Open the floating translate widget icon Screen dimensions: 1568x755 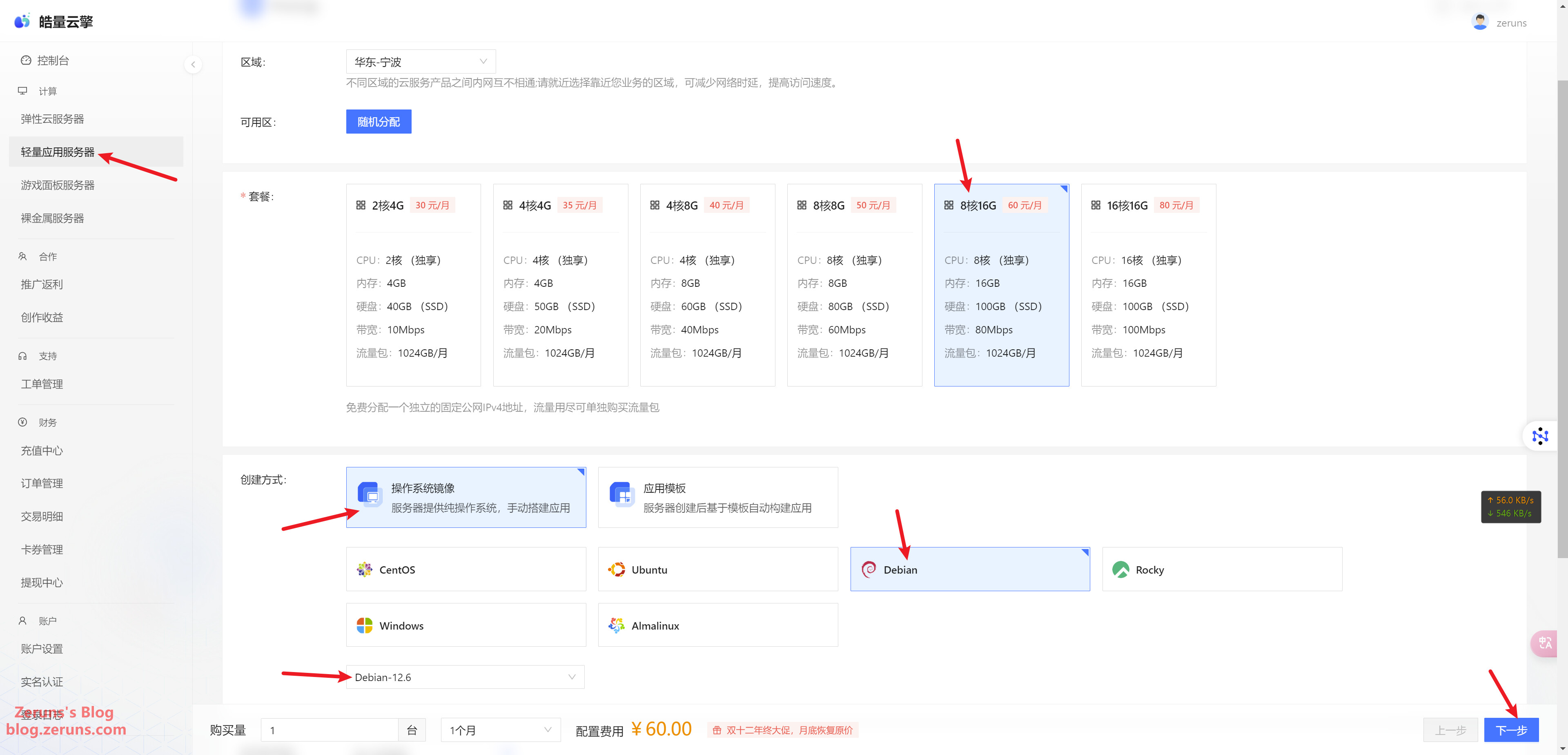1545,643
